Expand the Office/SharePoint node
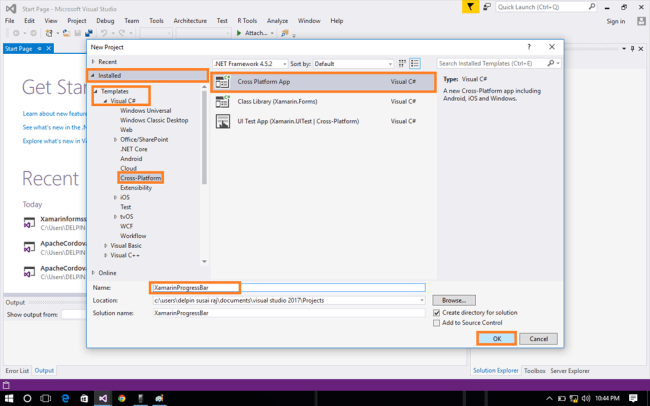The width and height of the screenshot is (650, 406). pos(115,140)
